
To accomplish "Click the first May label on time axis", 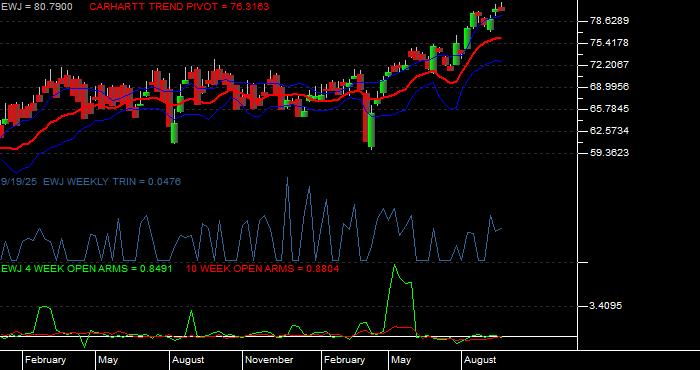I will [108, 360].
